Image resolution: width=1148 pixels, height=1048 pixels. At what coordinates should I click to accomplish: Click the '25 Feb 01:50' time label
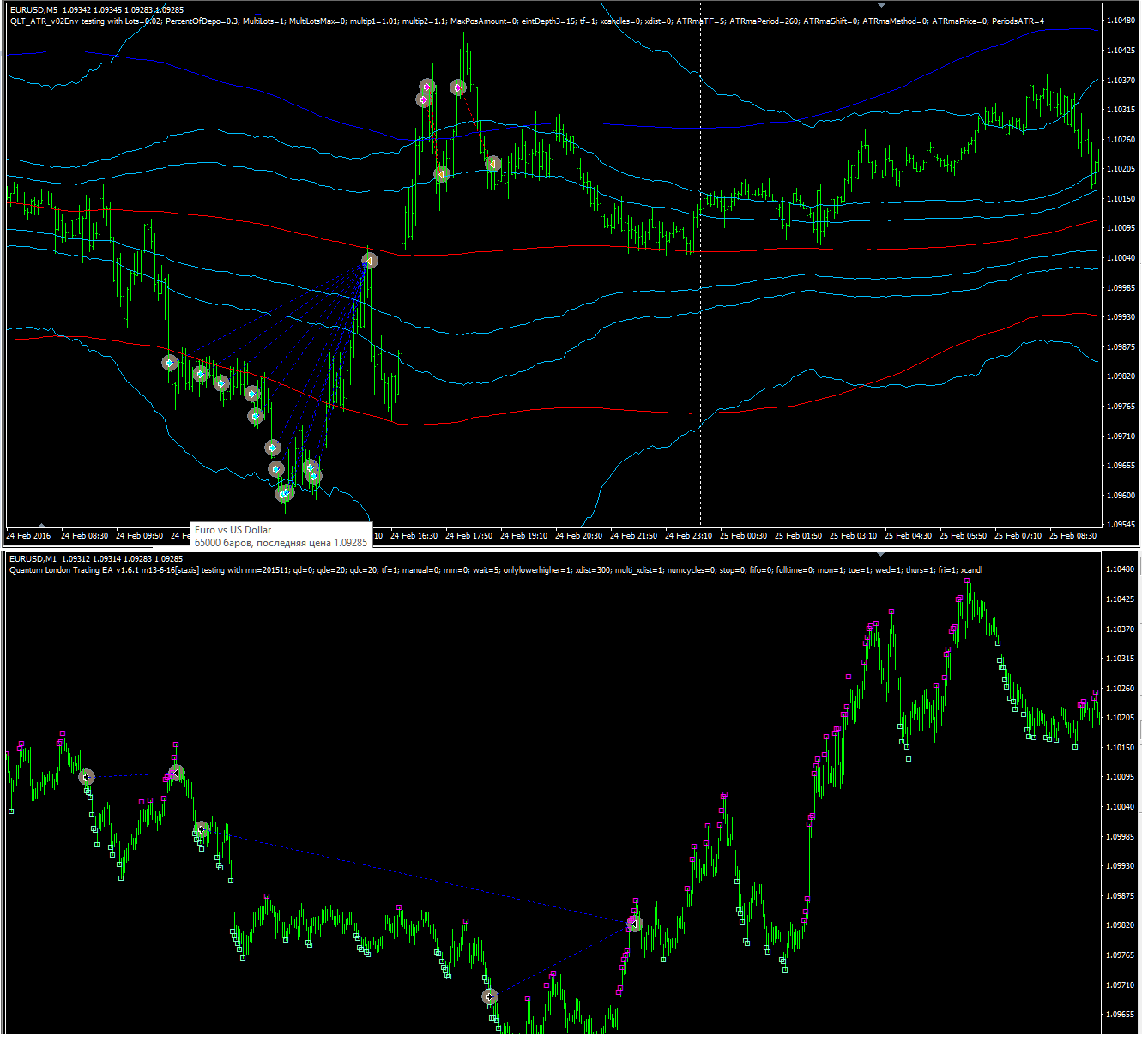pos(798,536)
